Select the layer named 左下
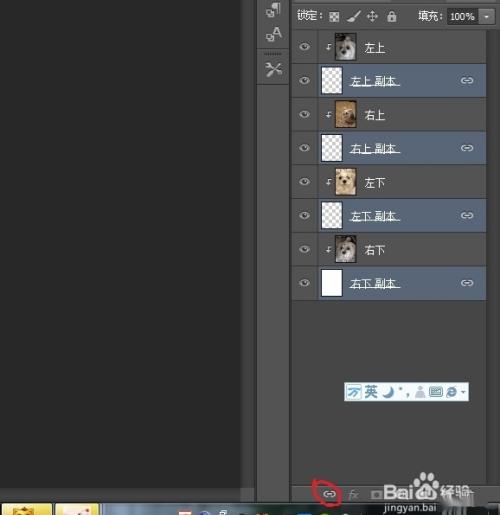The height and width of the screenshot is (515, 500). click(x=375, y=183)
